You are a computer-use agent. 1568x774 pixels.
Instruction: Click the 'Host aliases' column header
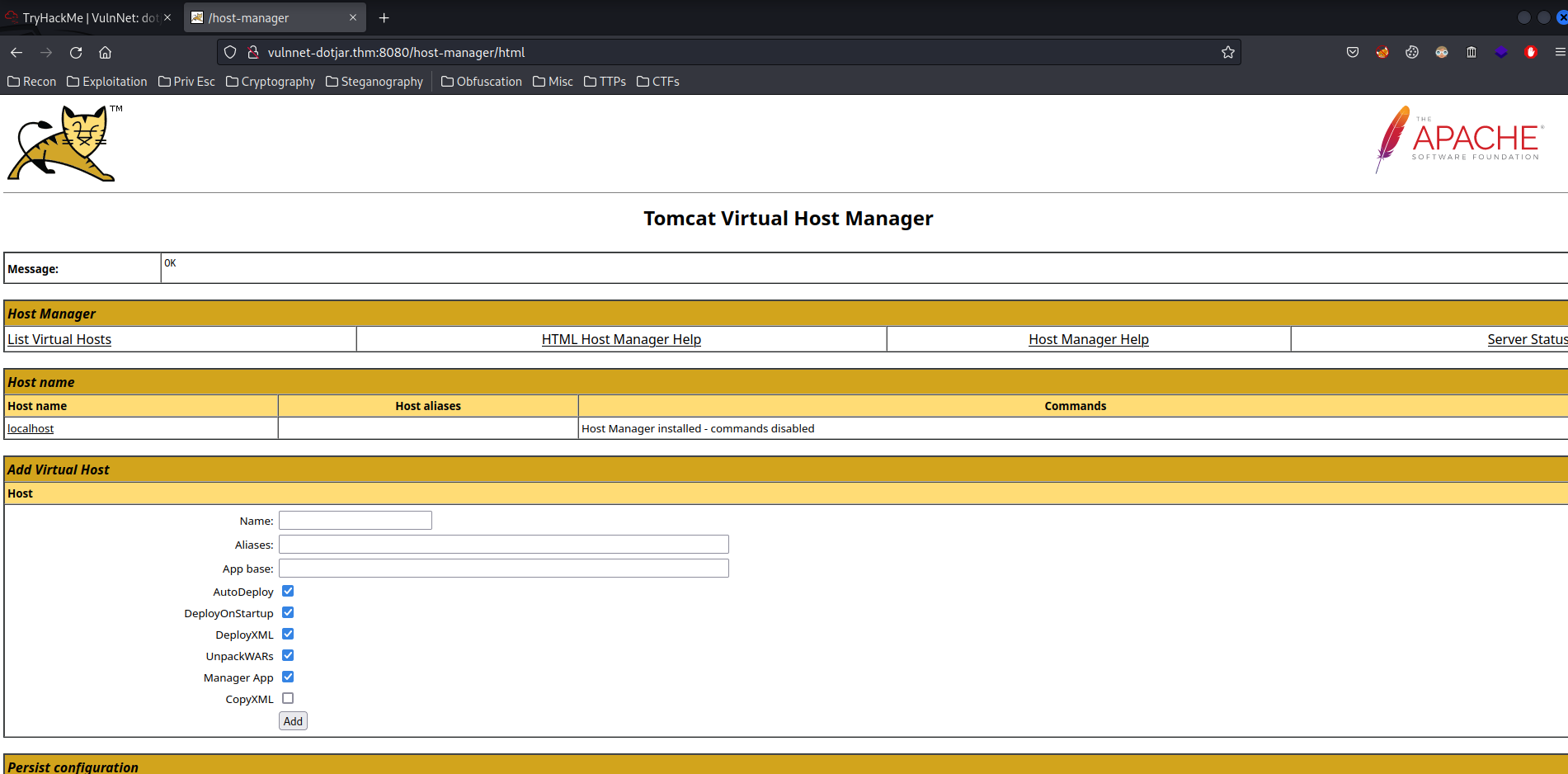click(x=428, y=406)
